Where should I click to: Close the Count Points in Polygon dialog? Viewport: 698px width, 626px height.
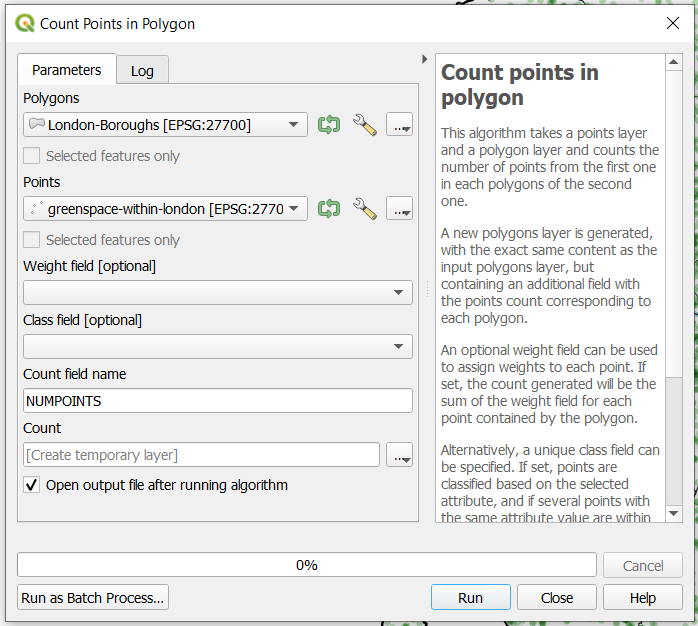pyautogui.click(x=673, y=23)
